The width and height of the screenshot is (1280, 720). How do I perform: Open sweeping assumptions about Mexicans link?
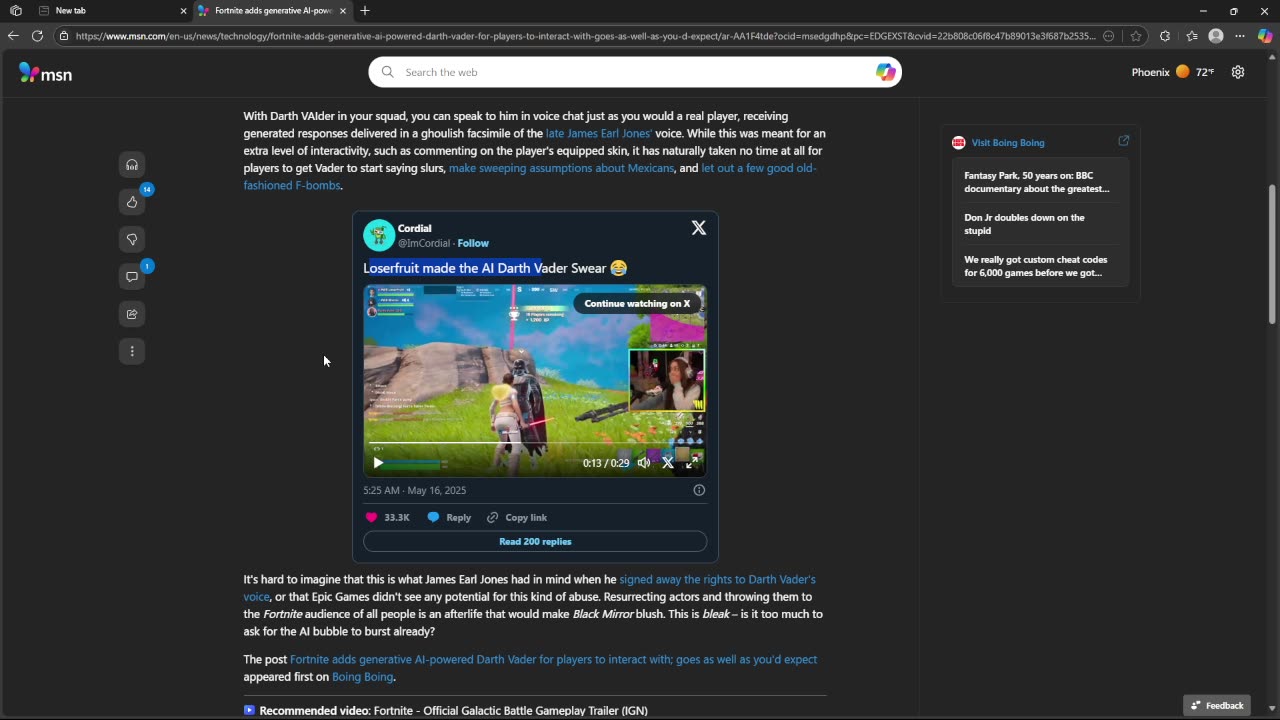pos(561,168)
